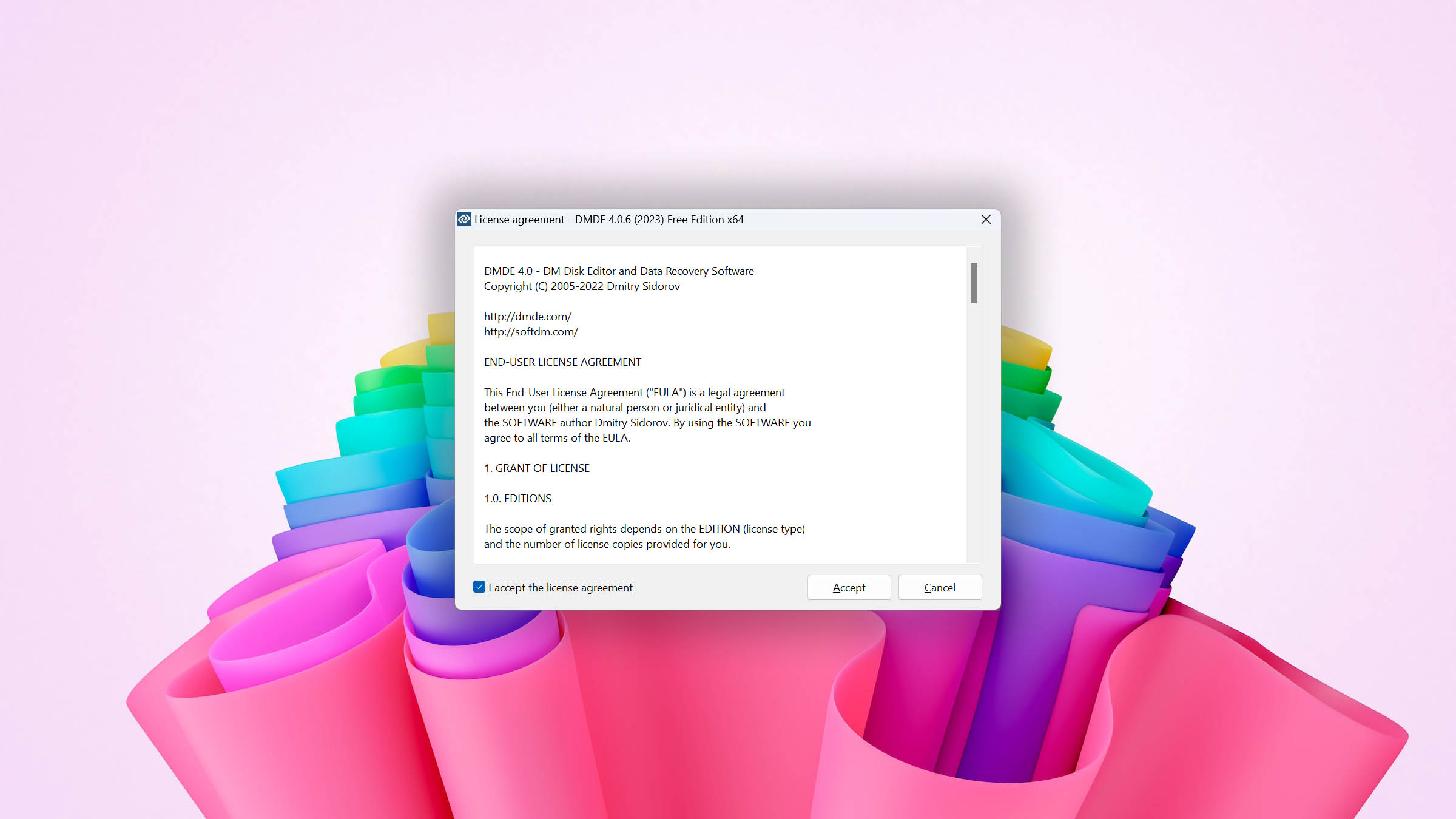Image resolution: width=1456 pixels, height=819 pixels.
Task: Click 'agree to all terms of the EULA.' line
Action: (x=557, y=438)
